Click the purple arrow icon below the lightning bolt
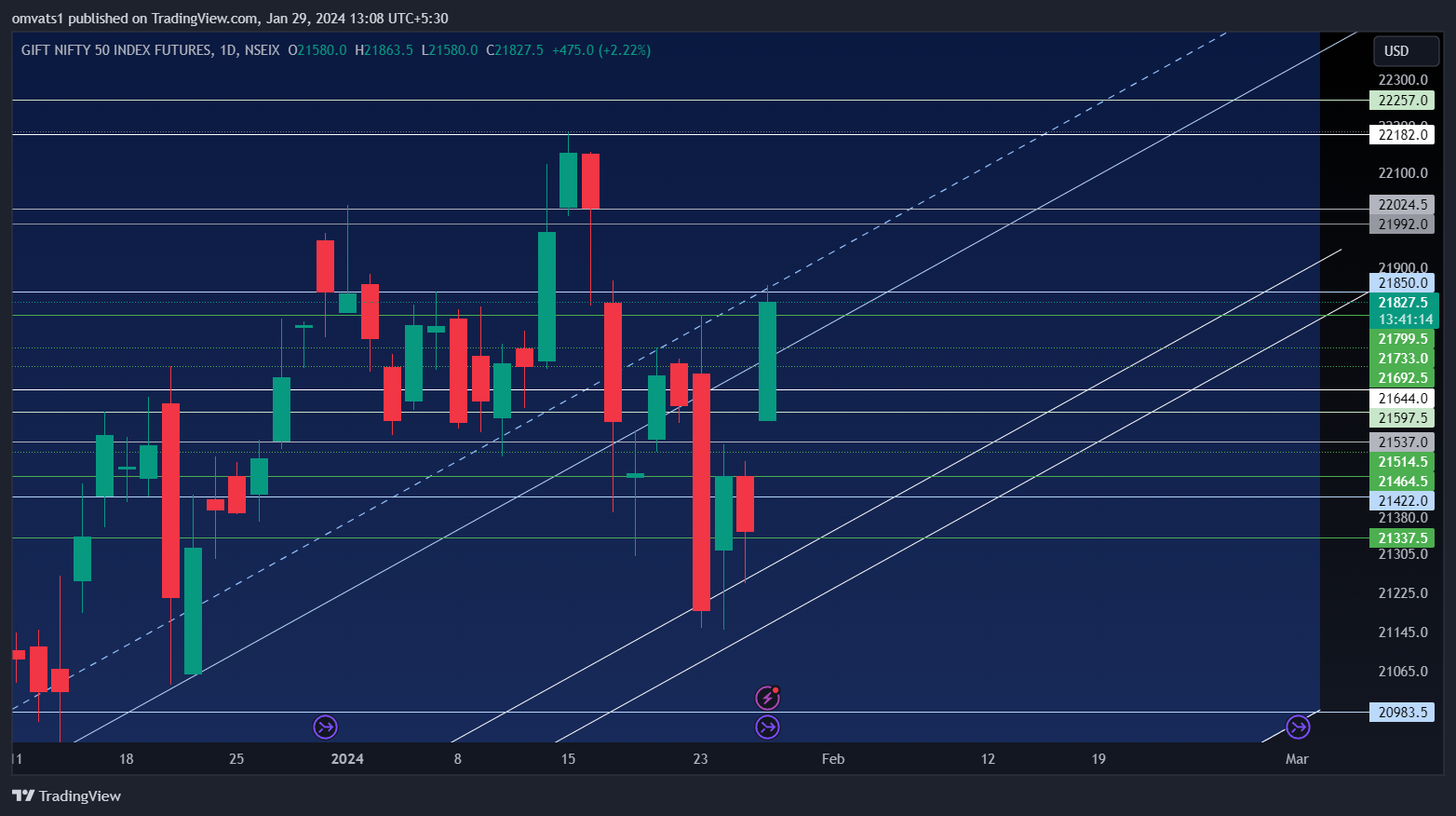 pos(767,728)
